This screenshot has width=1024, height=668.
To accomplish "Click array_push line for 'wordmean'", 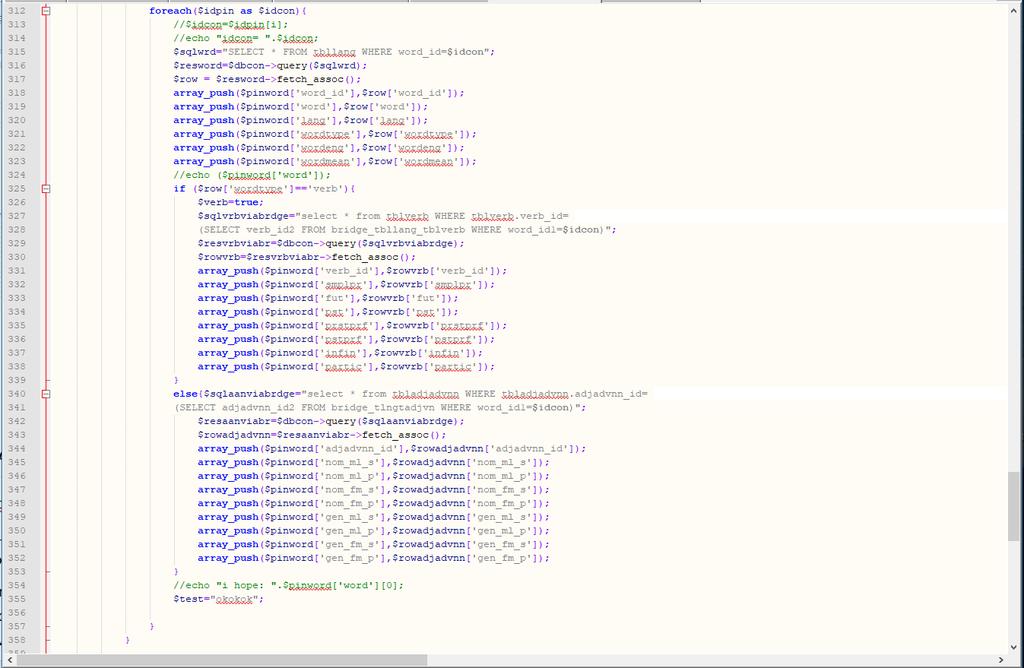I will (x=325, y=162).
